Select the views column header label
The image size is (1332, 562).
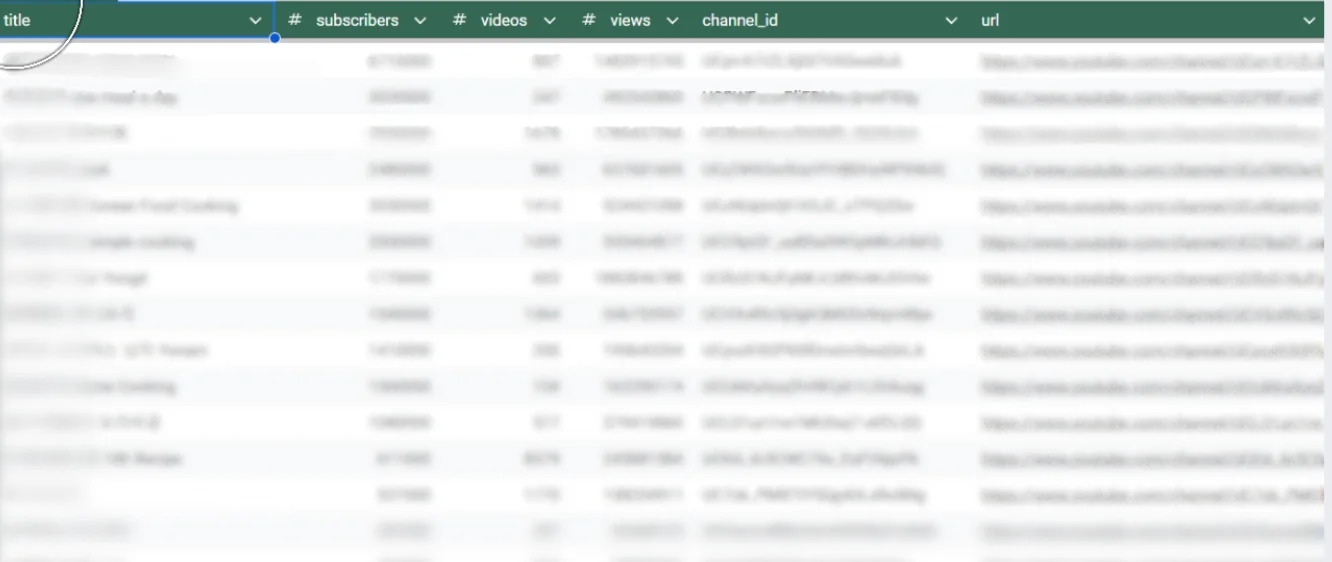coord(630,20)
